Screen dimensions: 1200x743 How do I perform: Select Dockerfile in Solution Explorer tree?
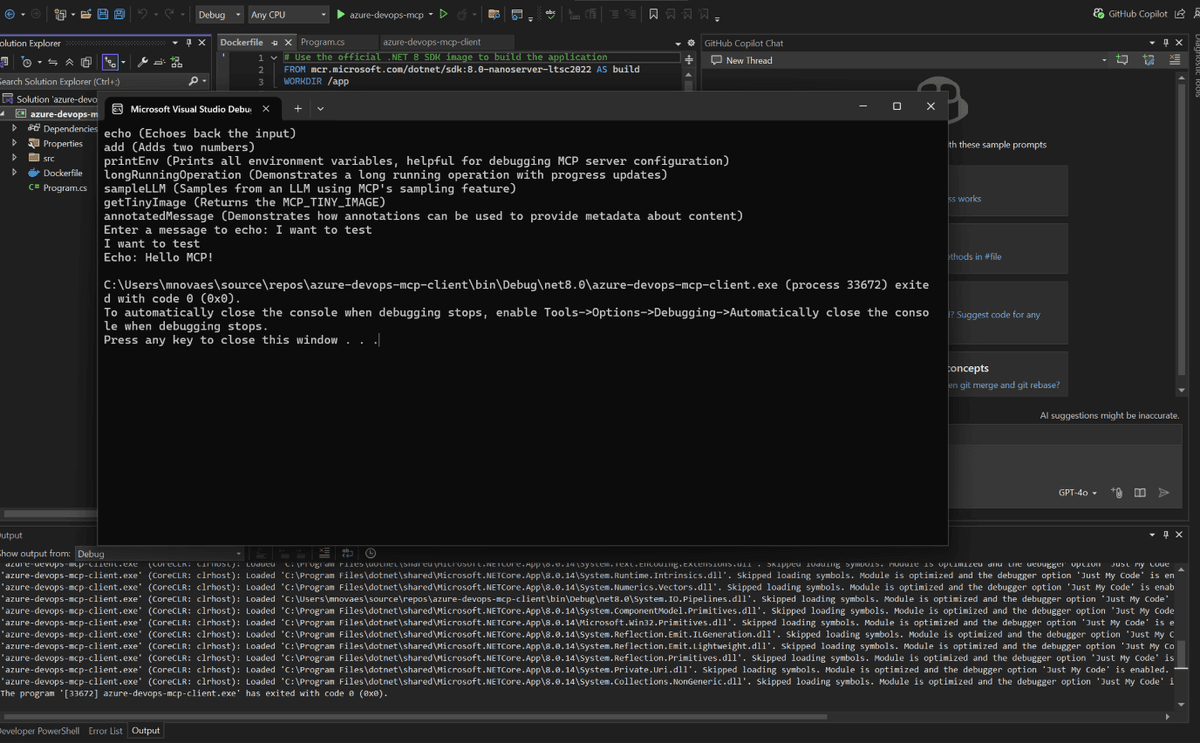click(x=61, y=173)
